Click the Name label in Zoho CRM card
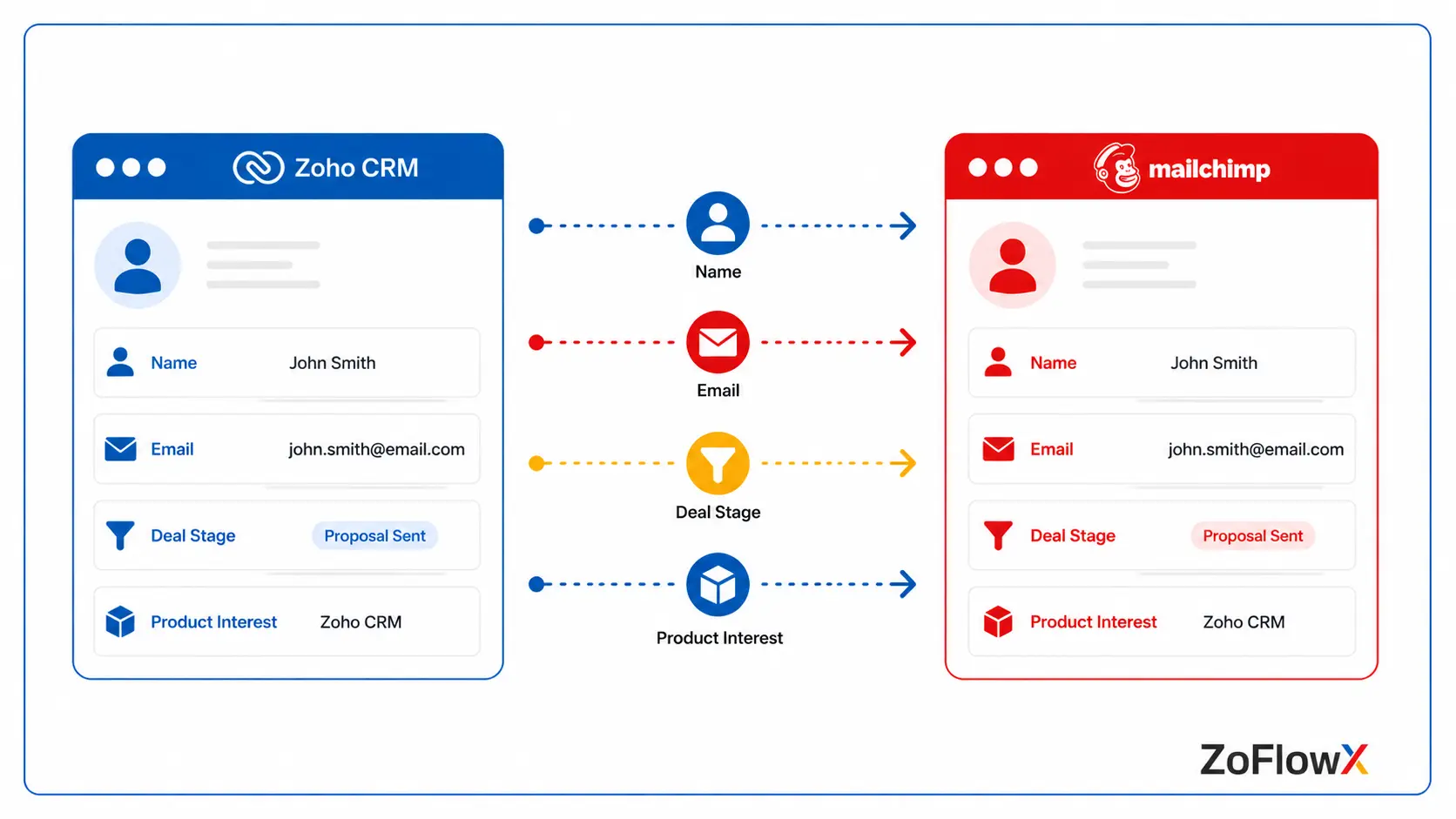Image resolution: width=1456 pixels, height=819 pixels. coord(173,362)
